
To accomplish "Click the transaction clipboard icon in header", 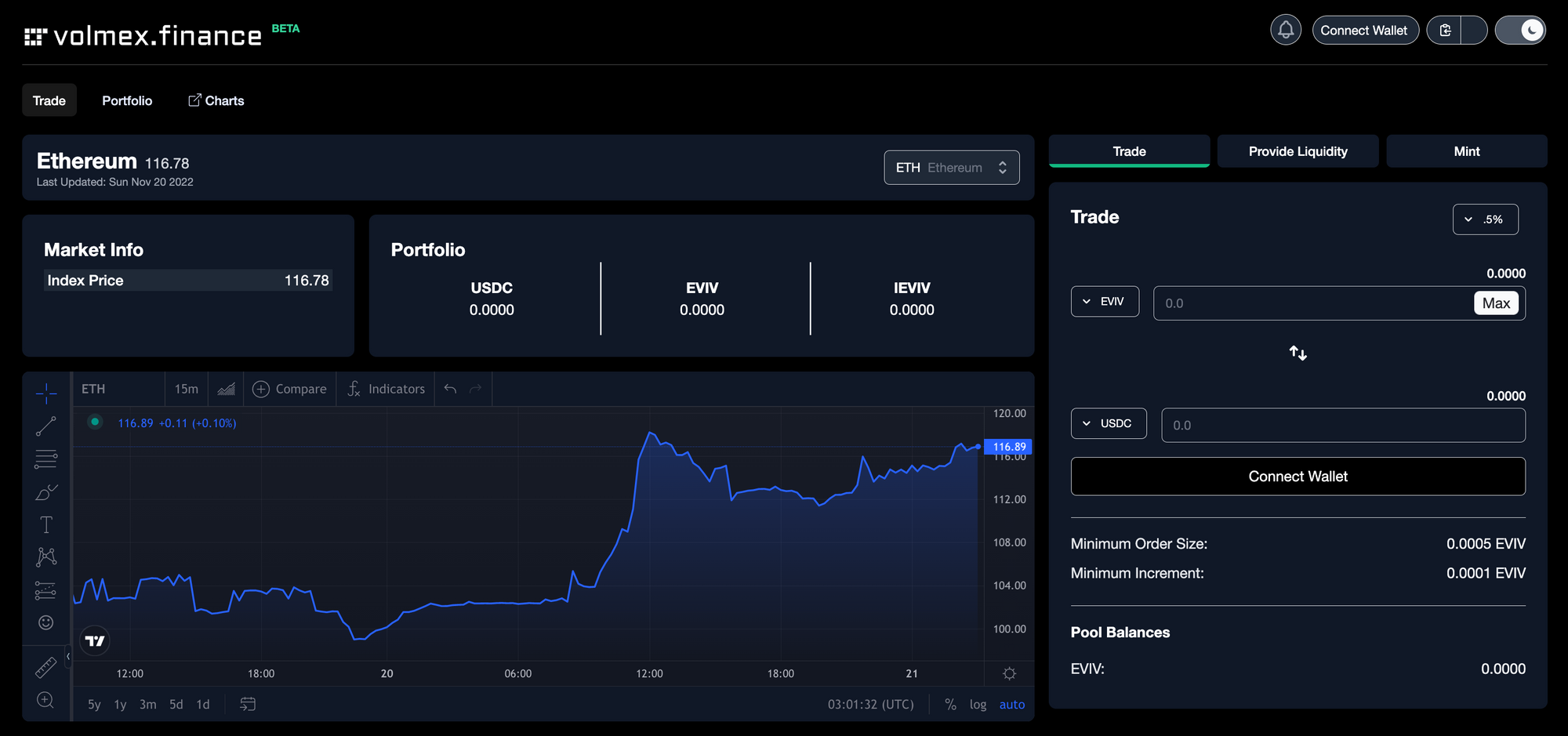I will 1445,31.
